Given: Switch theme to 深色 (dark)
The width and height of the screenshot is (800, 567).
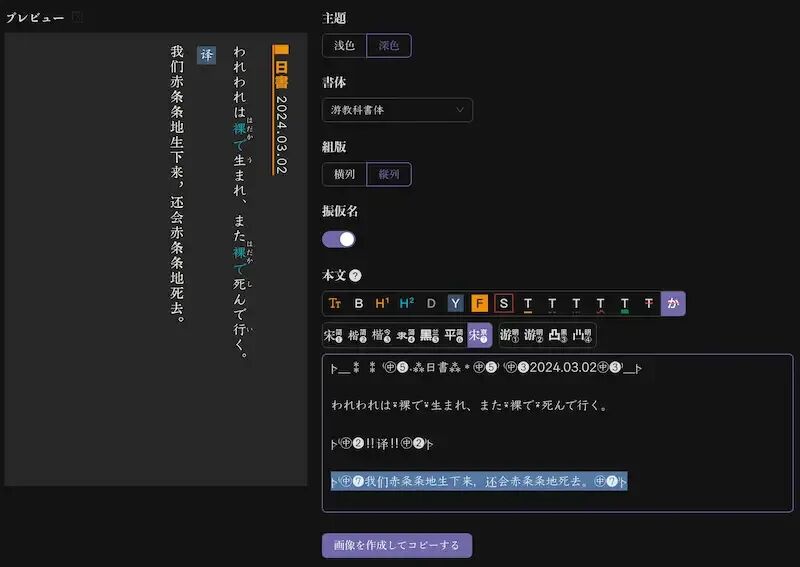Looking at the screenshot, I should point(389,45).
